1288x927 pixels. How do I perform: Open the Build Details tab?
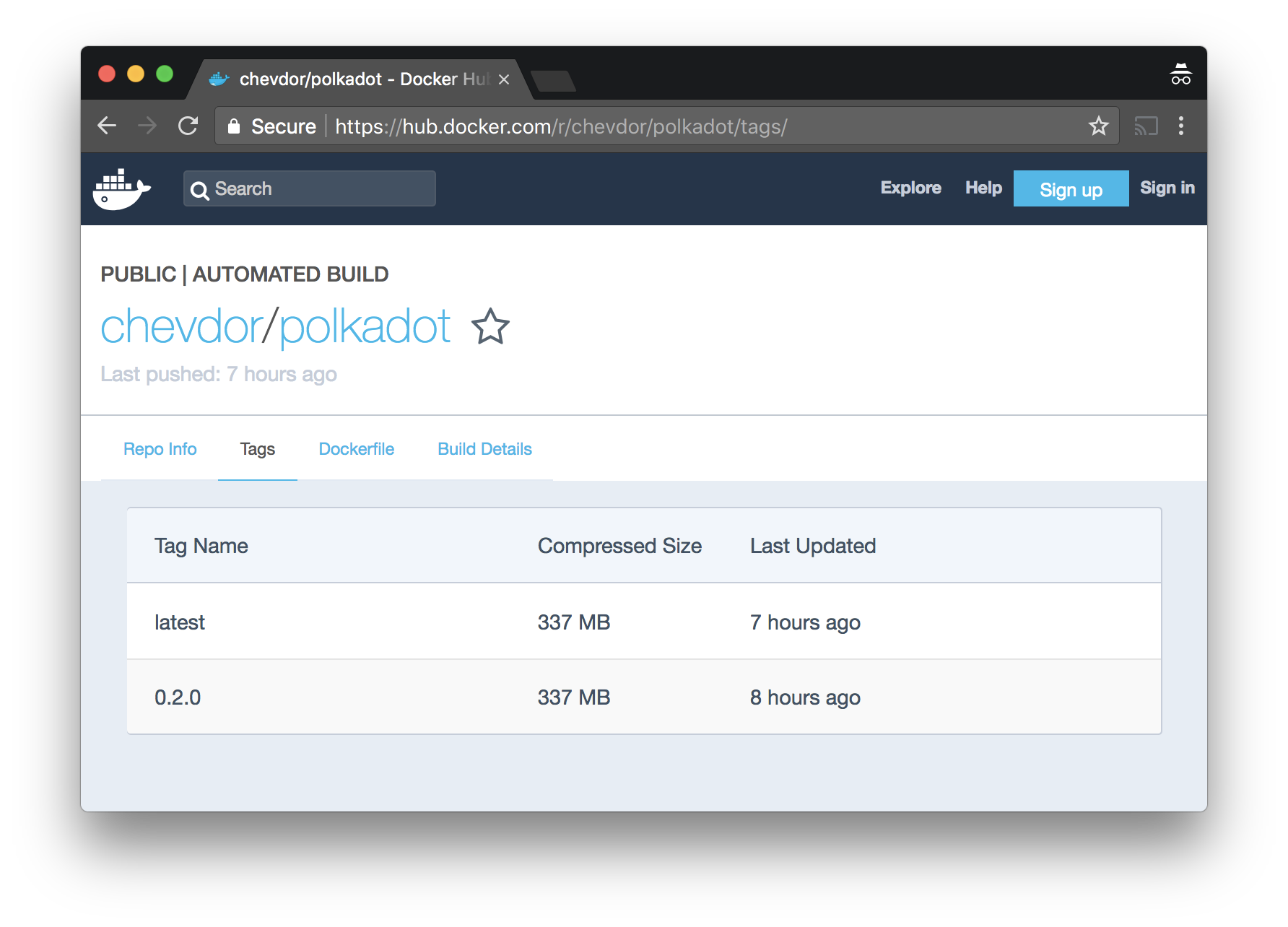[x=484, y=449]
